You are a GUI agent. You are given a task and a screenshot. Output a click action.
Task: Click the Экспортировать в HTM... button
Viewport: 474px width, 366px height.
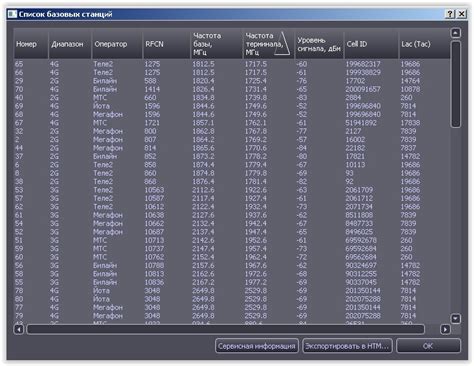point(347,346)
